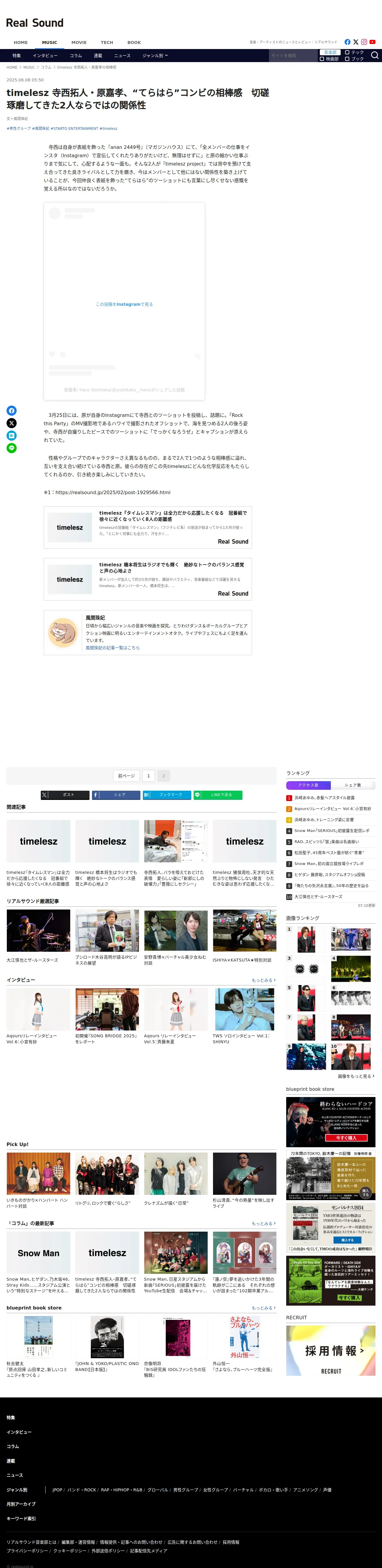
Task: Click the Real Sound logo
Action: tap(35, 23)
